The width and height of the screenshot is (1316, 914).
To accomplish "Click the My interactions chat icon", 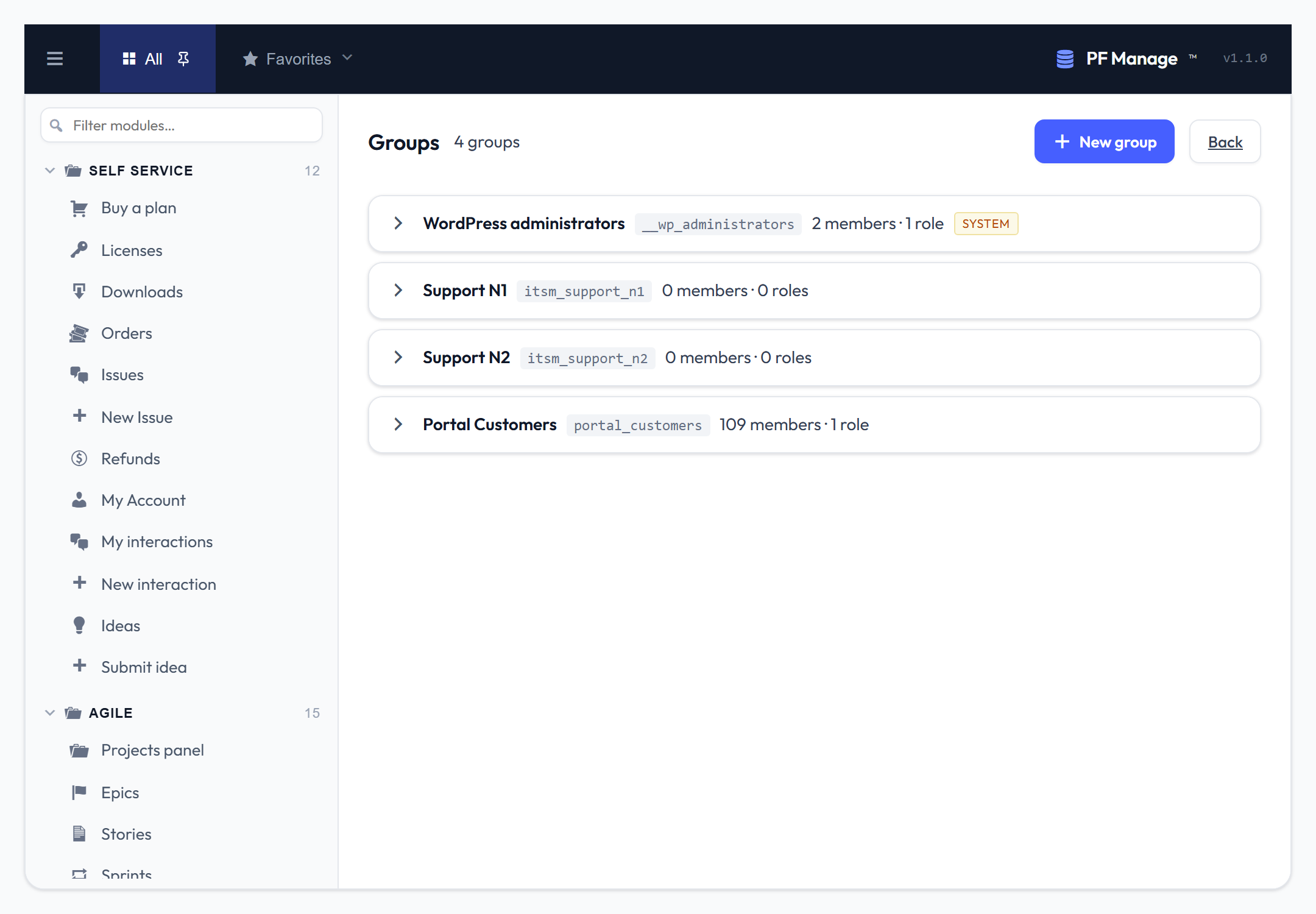I will 79,542.
